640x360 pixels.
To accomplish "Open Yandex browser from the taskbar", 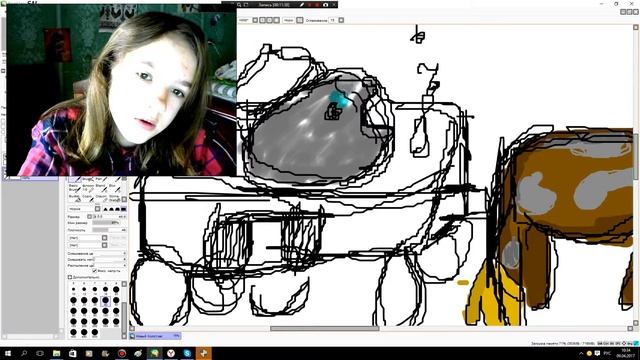I will 171,353.
